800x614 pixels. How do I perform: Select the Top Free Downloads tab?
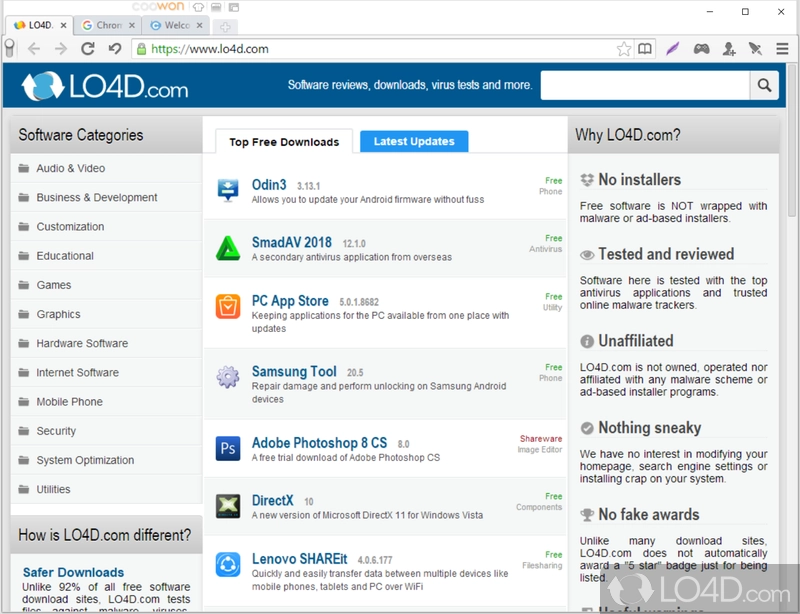(284, 142)
